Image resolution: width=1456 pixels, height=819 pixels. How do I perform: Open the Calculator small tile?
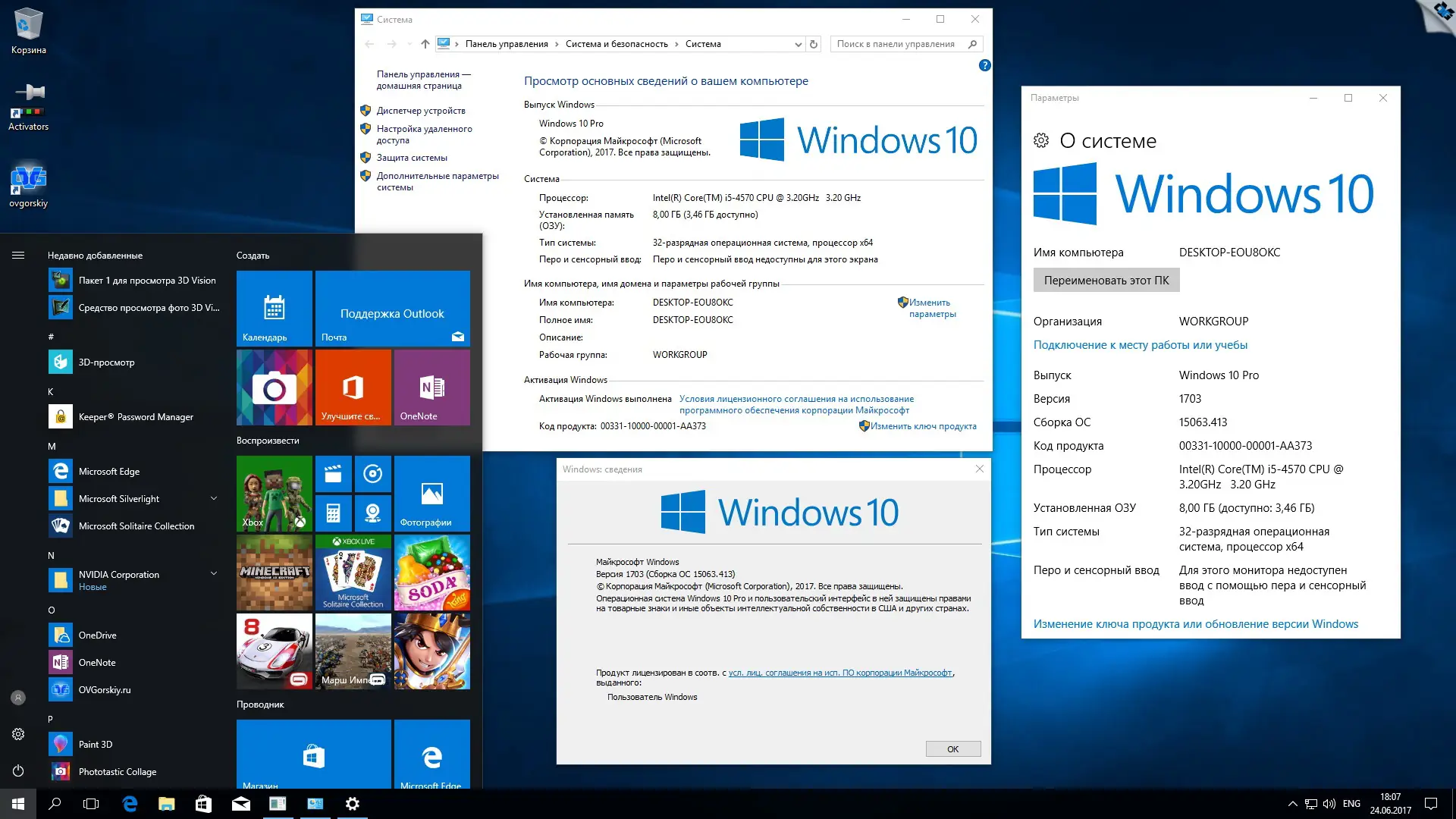click(333, 513)
